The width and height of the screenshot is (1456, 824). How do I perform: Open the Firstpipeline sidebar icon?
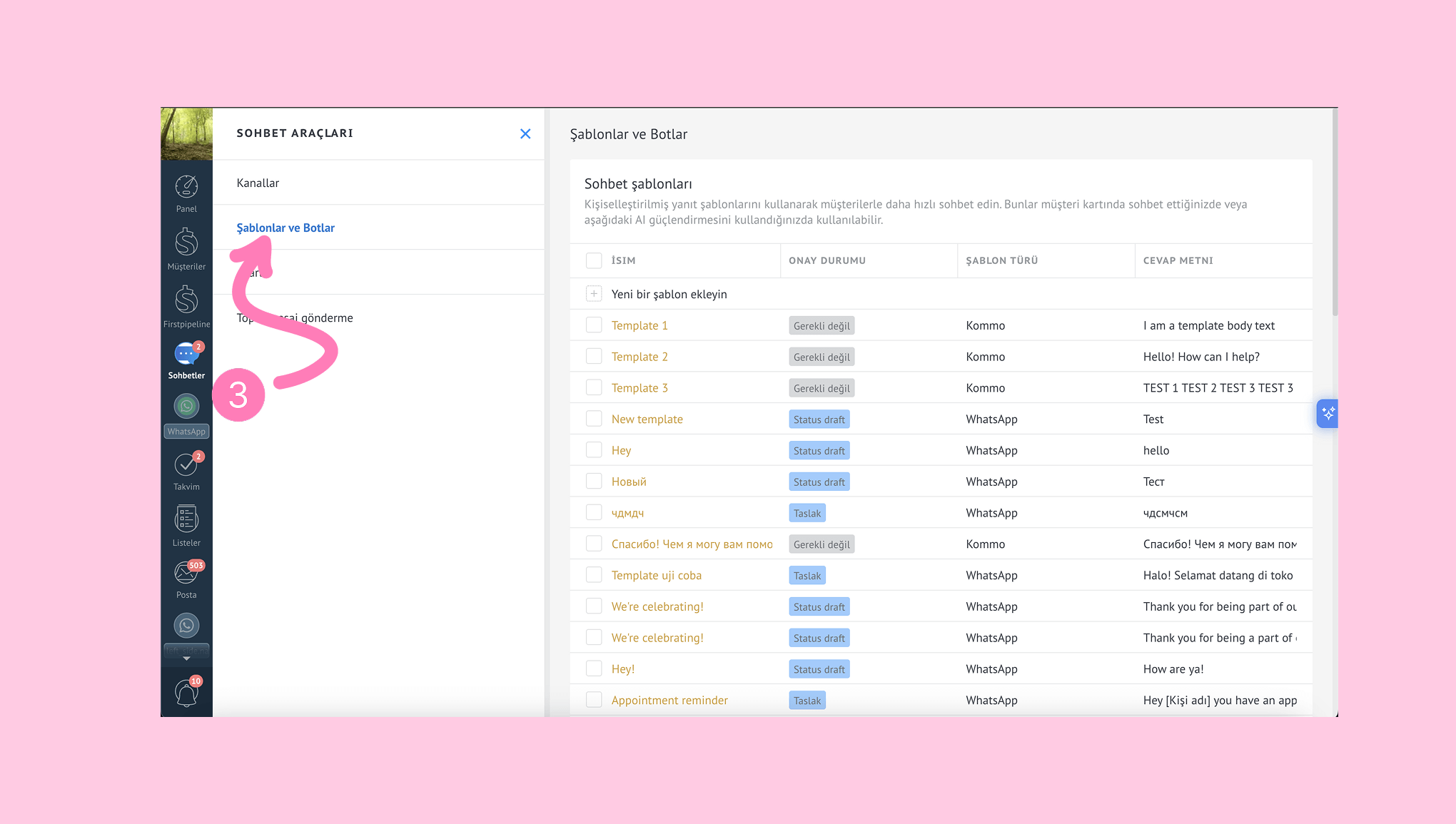point(186,300)
